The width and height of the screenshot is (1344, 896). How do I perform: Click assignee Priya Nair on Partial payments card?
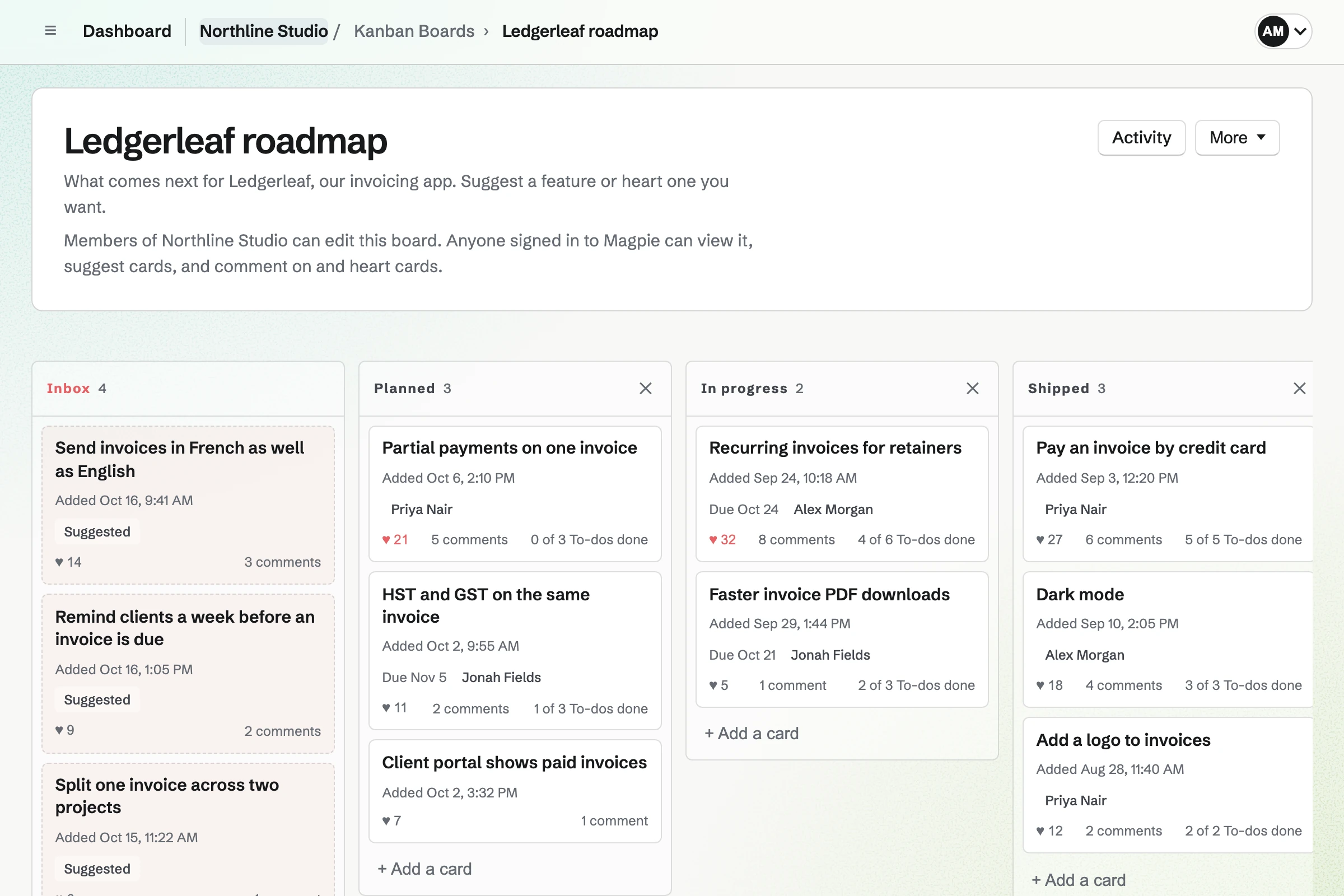[421, 509]
